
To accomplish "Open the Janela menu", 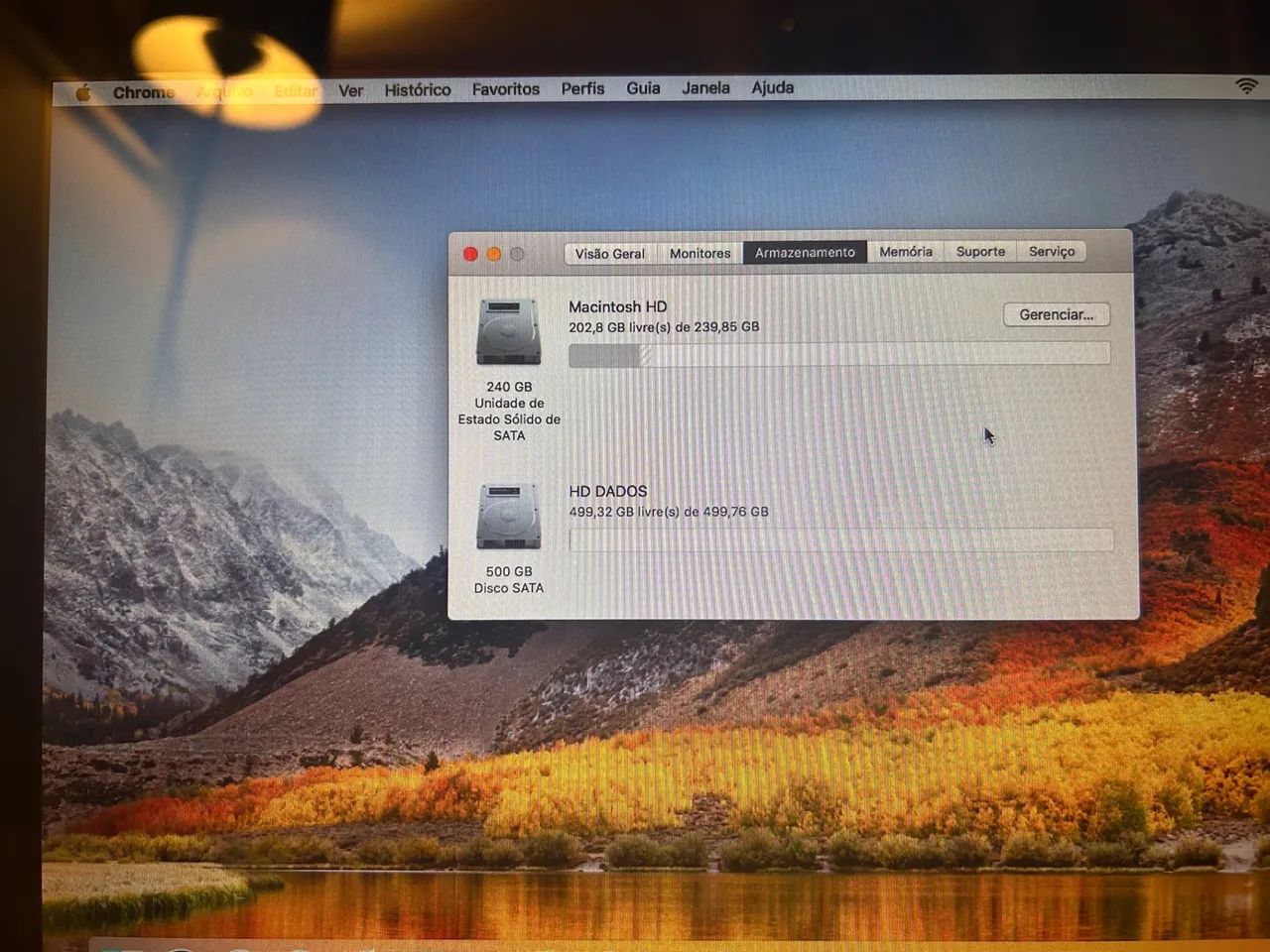I will pyautogui.click(x=705, y=87).
